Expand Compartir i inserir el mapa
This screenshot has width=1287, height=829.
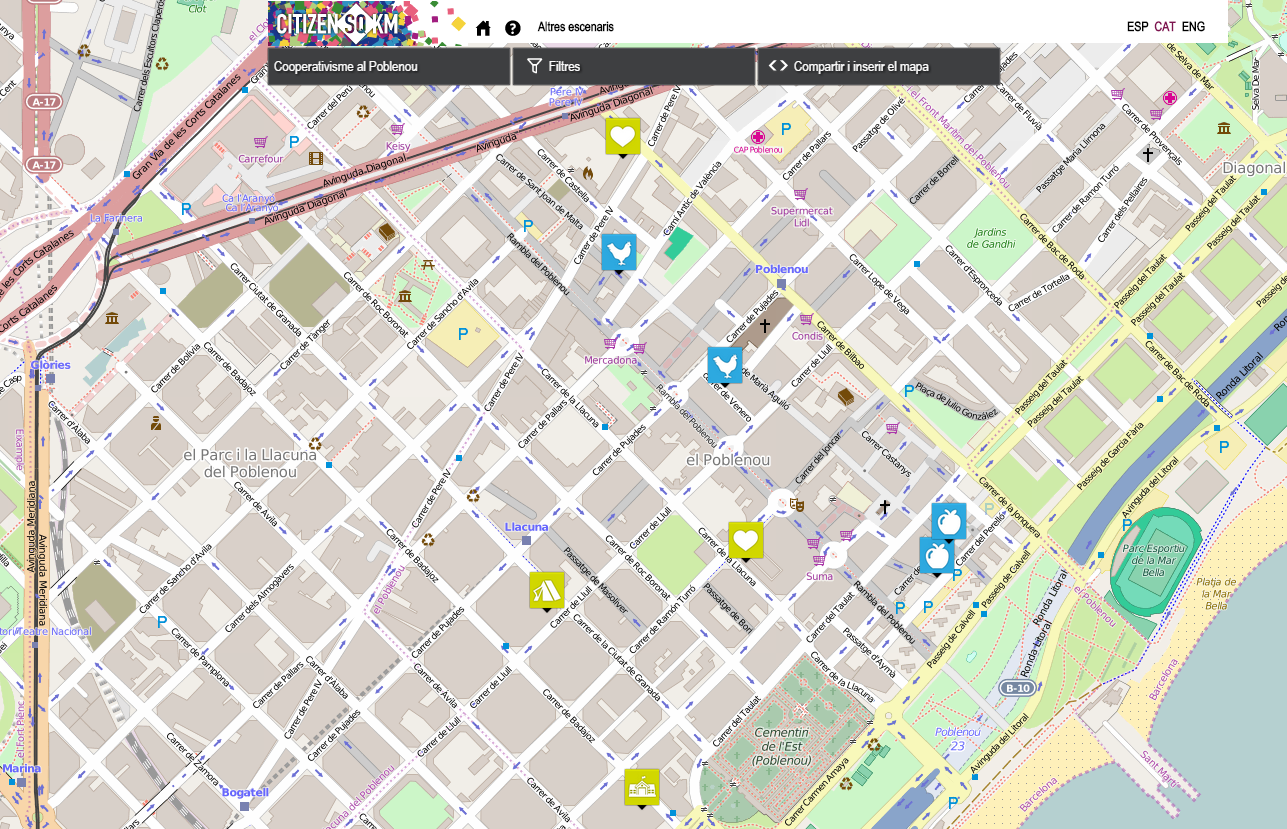879,67
